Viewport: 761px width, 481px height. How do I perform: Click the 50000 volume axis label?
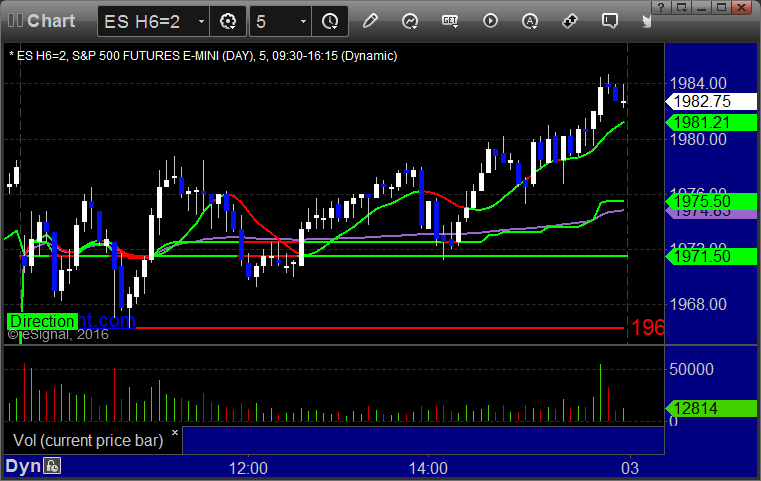pyautogui.click(x=691, y=369)
